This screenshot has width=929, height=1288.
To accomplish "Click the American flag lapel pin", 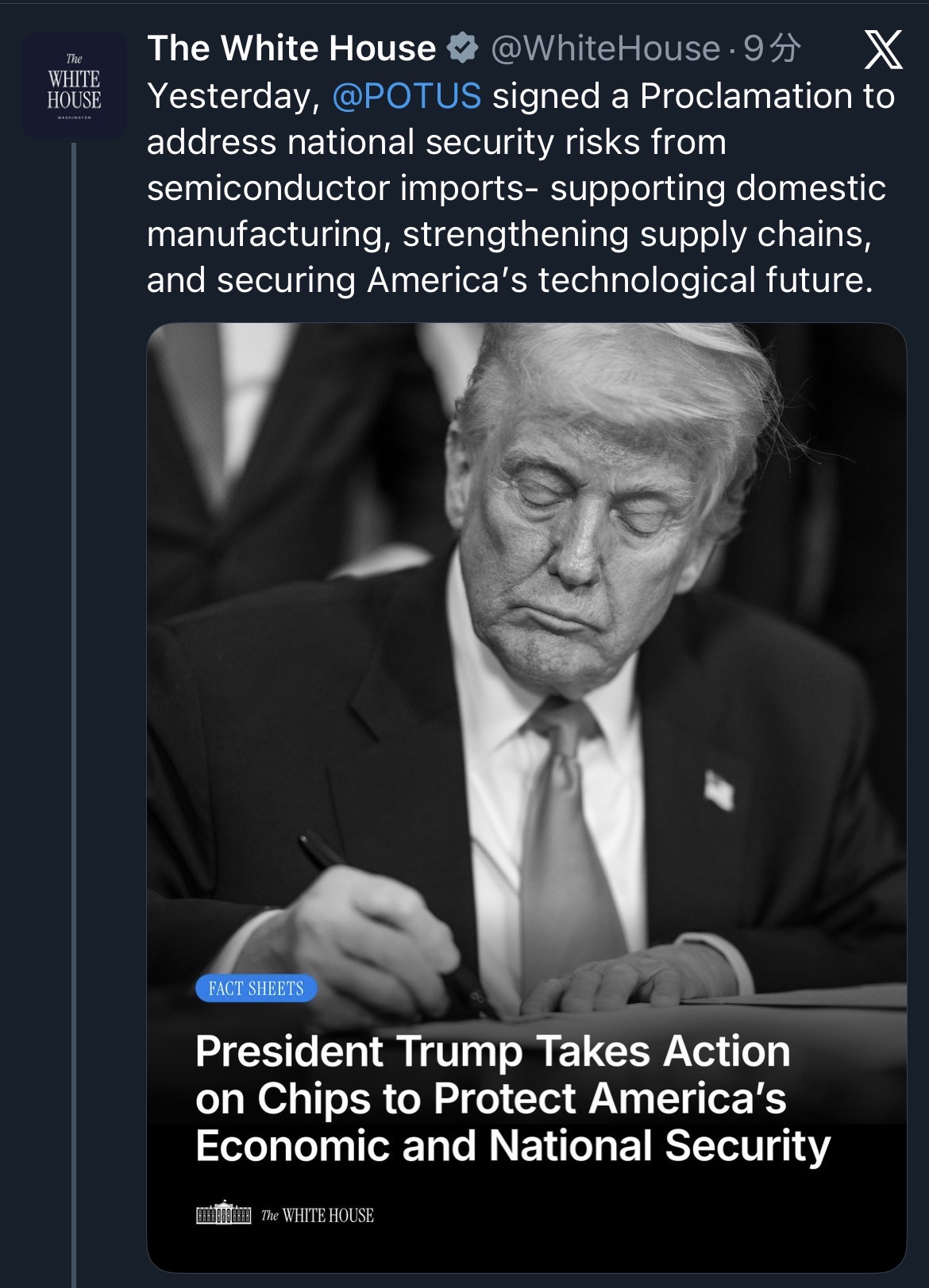I will tap(719, 790).
